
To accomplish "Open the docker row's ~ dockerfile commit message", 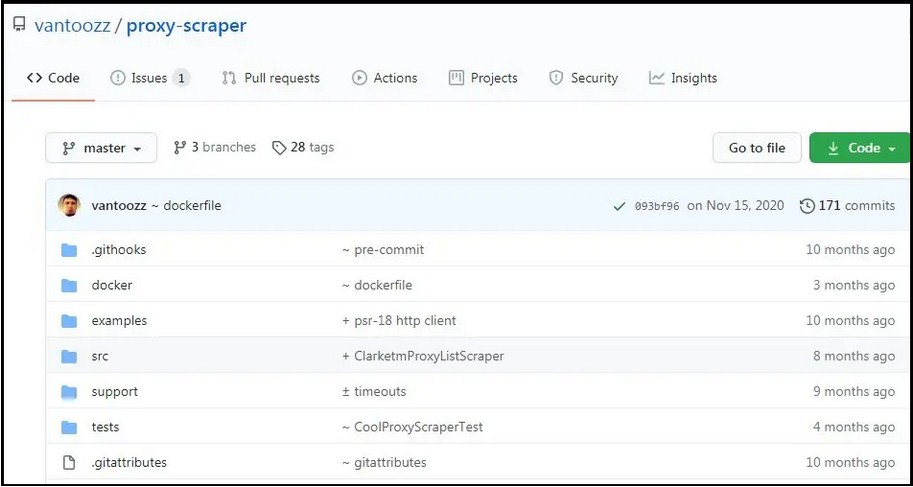I will (377, 285).
